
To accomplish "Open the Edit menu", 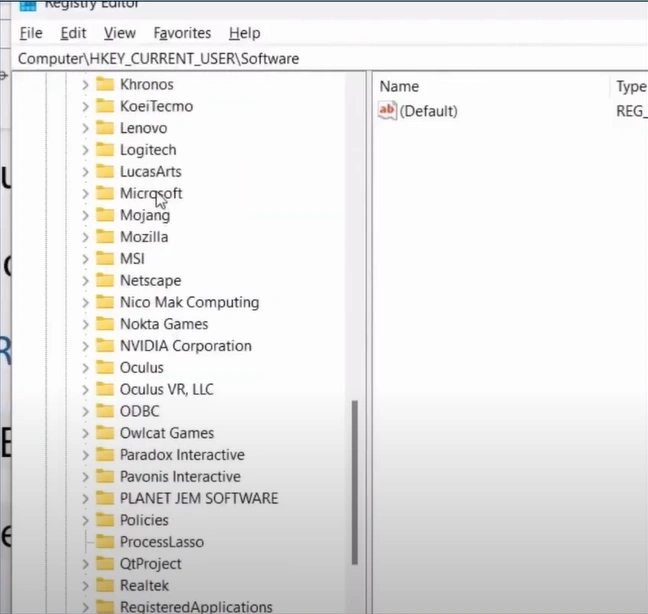I will pyautogui.click(x=73, y=33).
